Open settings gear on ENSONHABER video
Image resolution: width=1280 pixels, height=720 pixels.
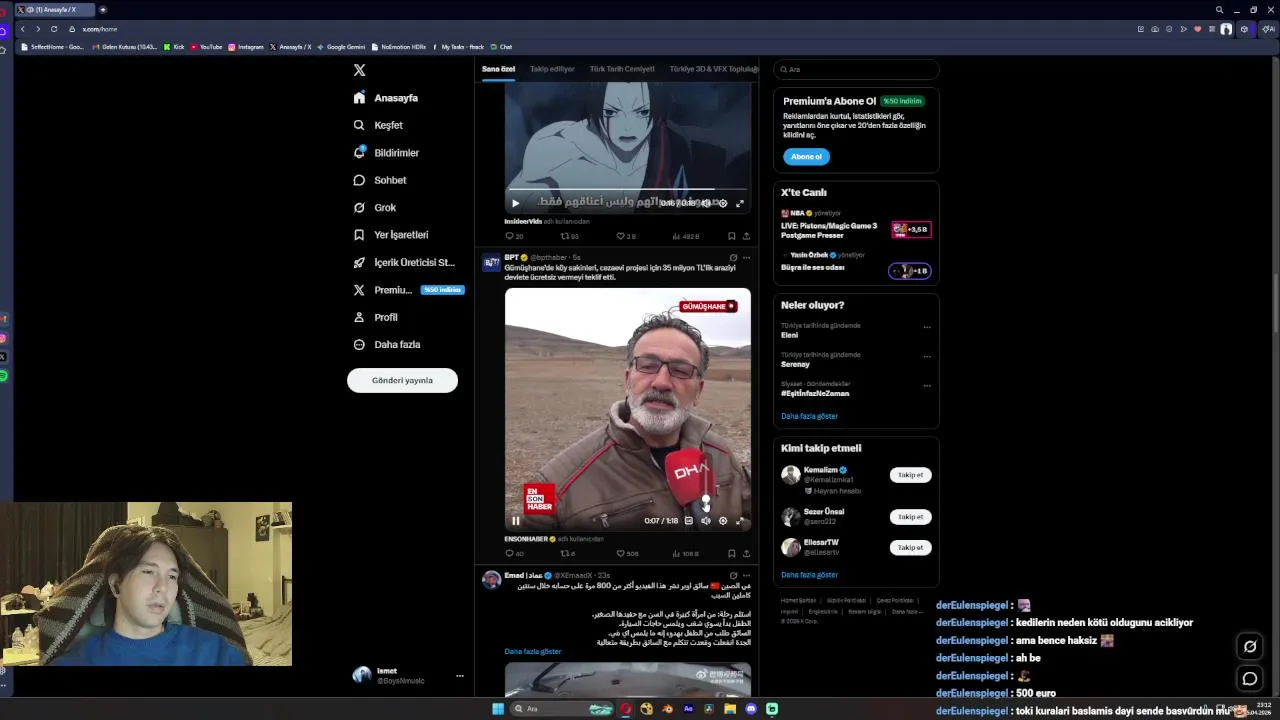tap(723, 521)
